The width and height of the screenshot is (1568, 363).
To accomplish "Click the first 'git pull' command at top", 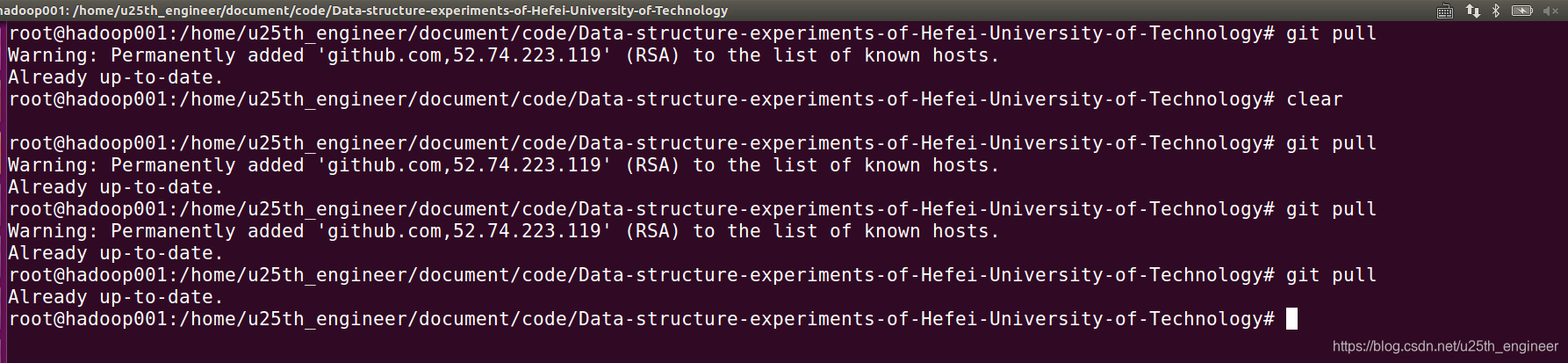I will click(1331, 33).
